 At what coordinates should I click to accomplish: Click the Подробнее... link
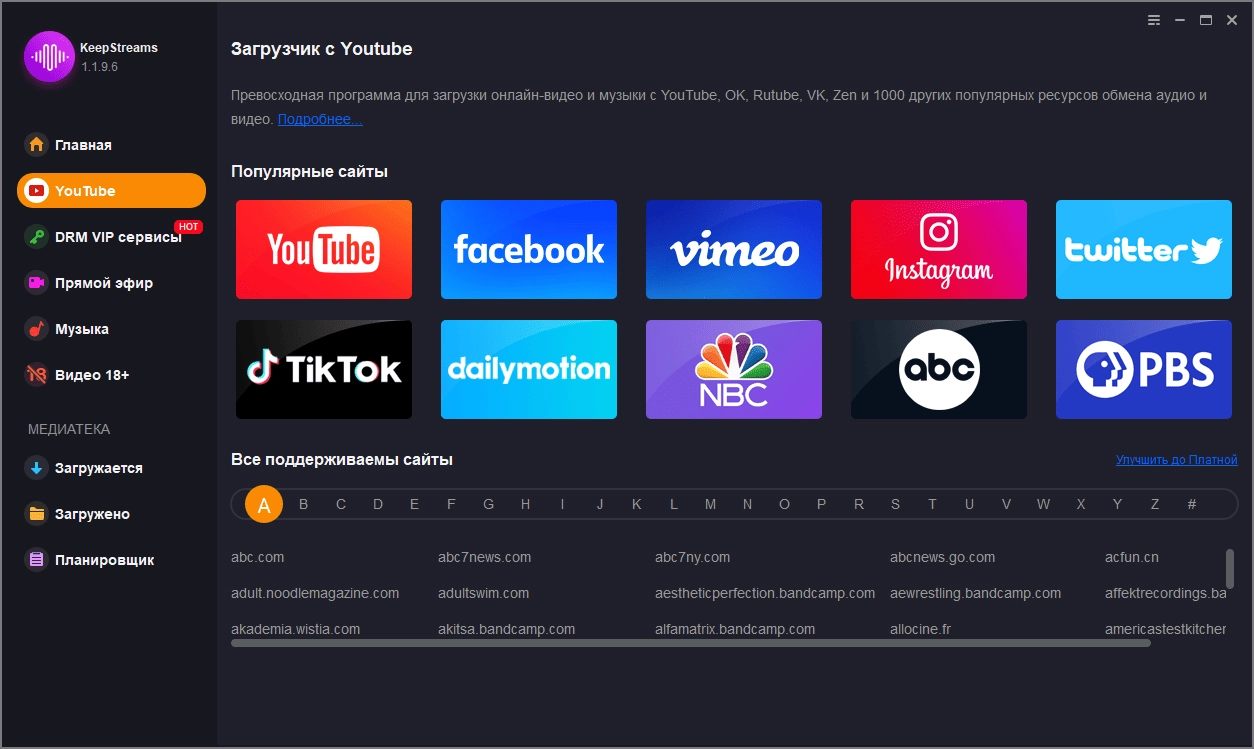[320, 119]
